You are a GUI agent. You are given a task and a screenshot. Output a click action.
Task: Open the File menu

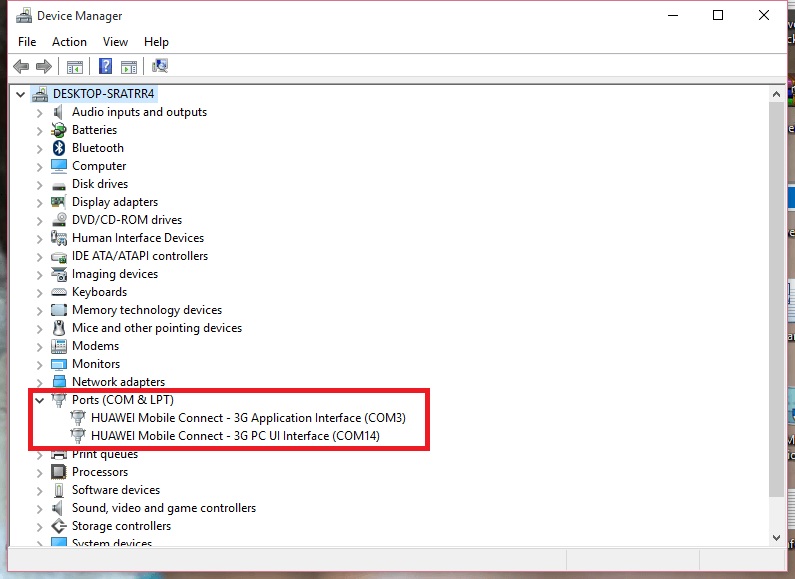27,42
